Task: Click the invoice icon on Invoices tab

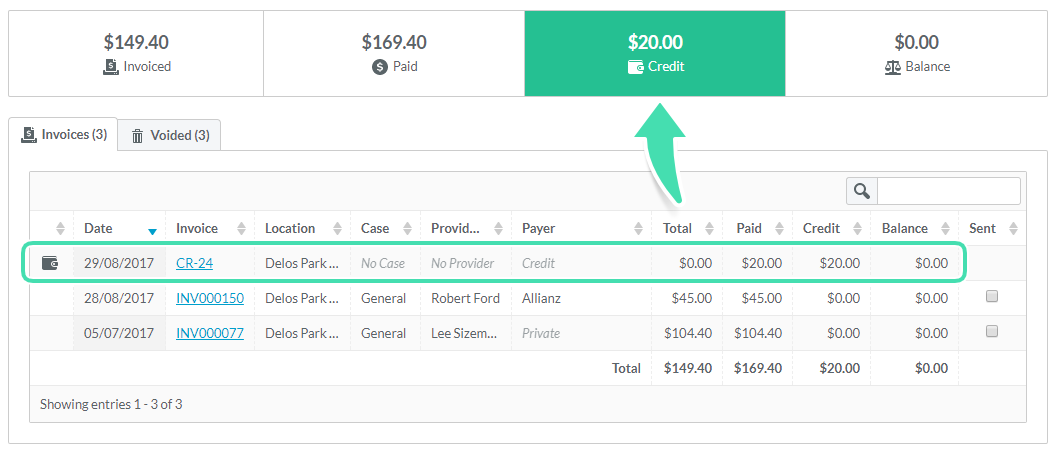Action: click(28, 134)
